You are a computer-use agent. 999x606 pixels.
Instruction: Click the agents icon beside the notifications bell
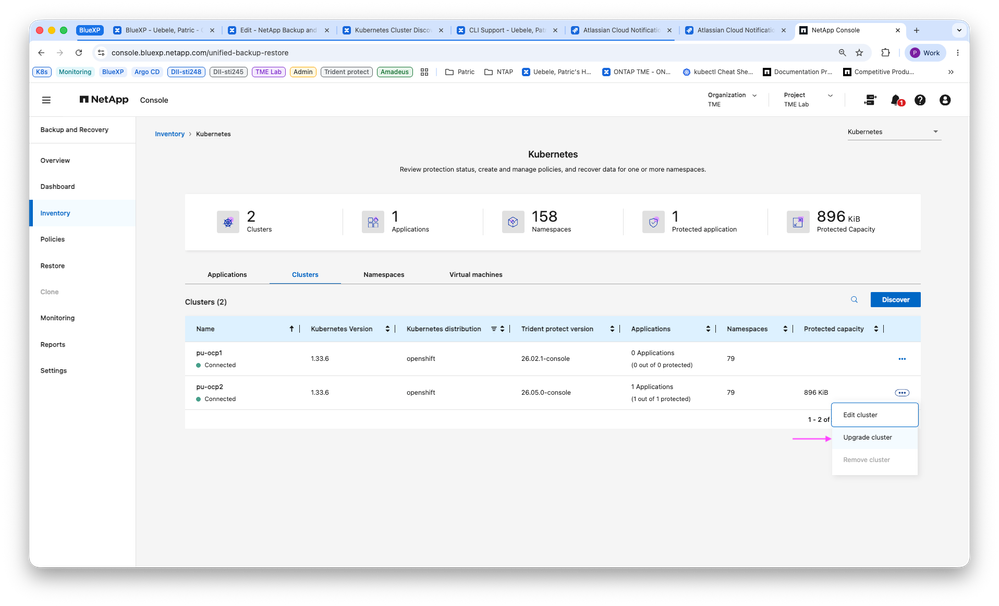pos(870,100)
